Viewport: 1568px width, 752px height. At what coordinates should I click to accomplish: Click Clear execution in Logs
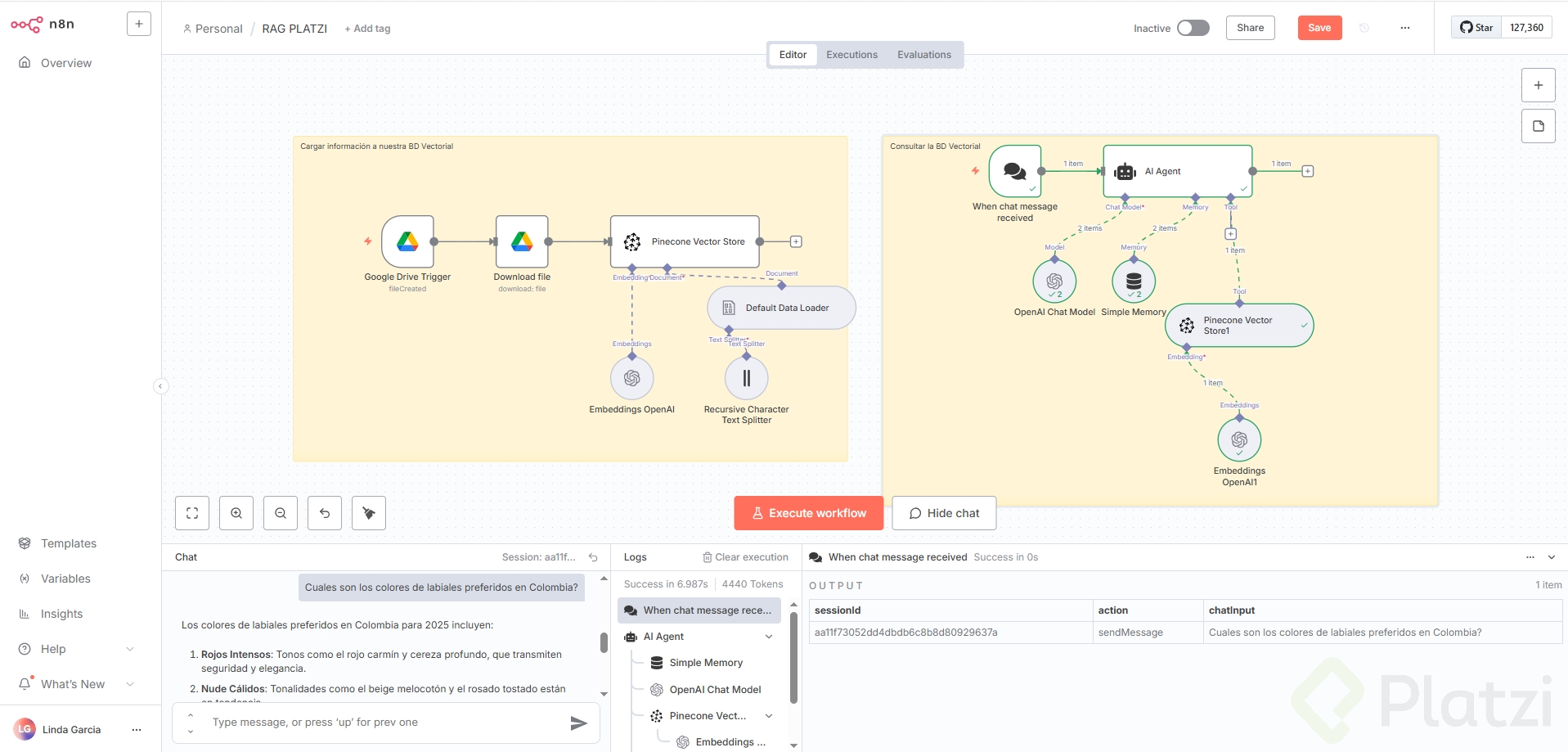point(745,557)
